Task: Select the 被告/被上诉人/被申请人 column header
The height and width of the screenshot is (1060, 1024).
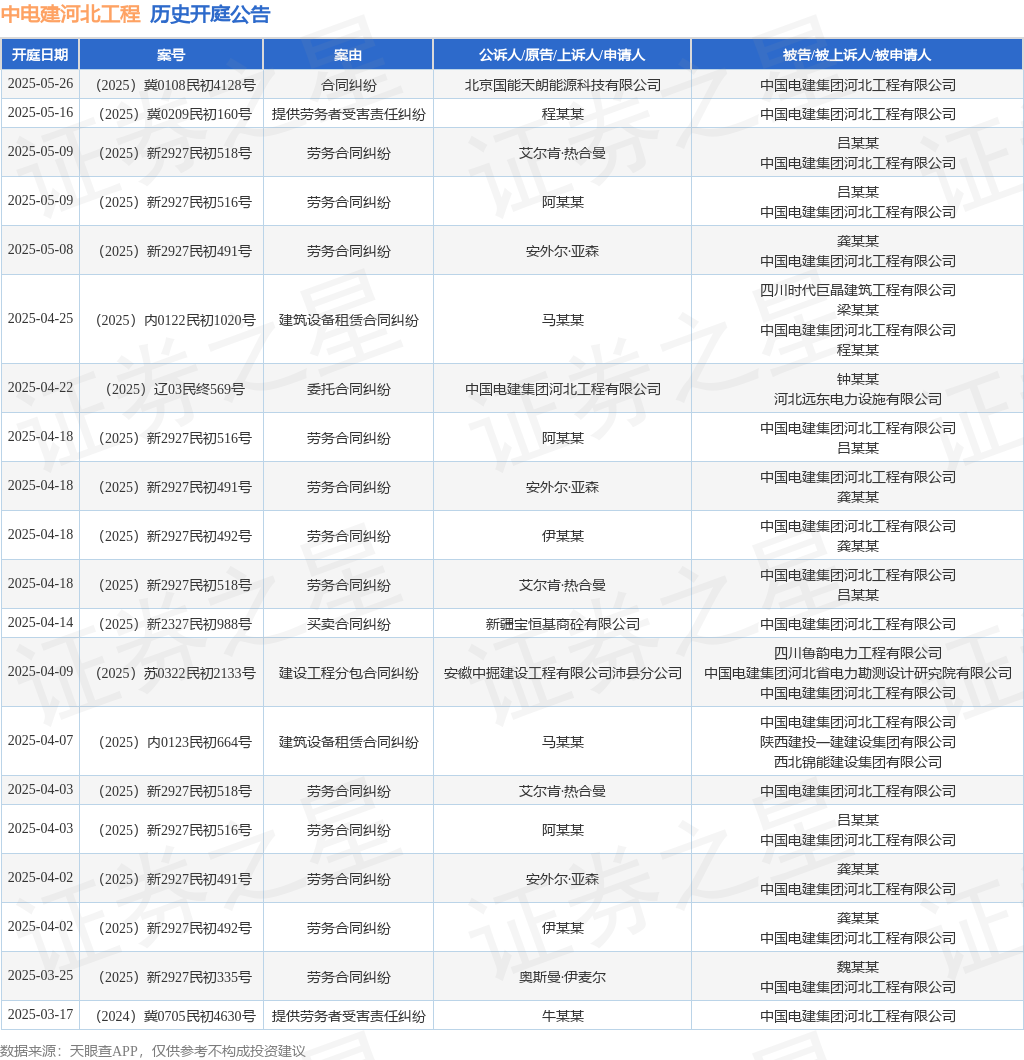Action: pyautogui.click(x=857, y=55)
